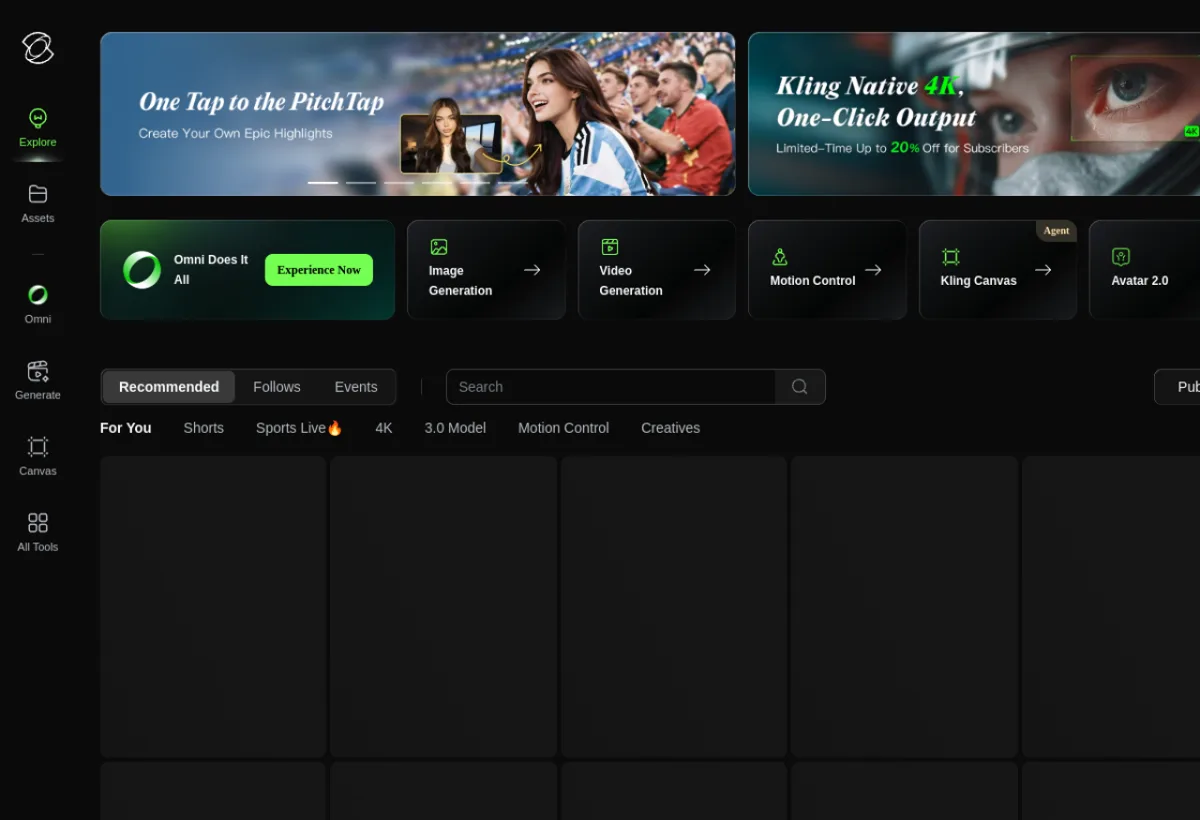Click the green Omni ring logo
This screenshot has width=1200, height=820.
142,270
